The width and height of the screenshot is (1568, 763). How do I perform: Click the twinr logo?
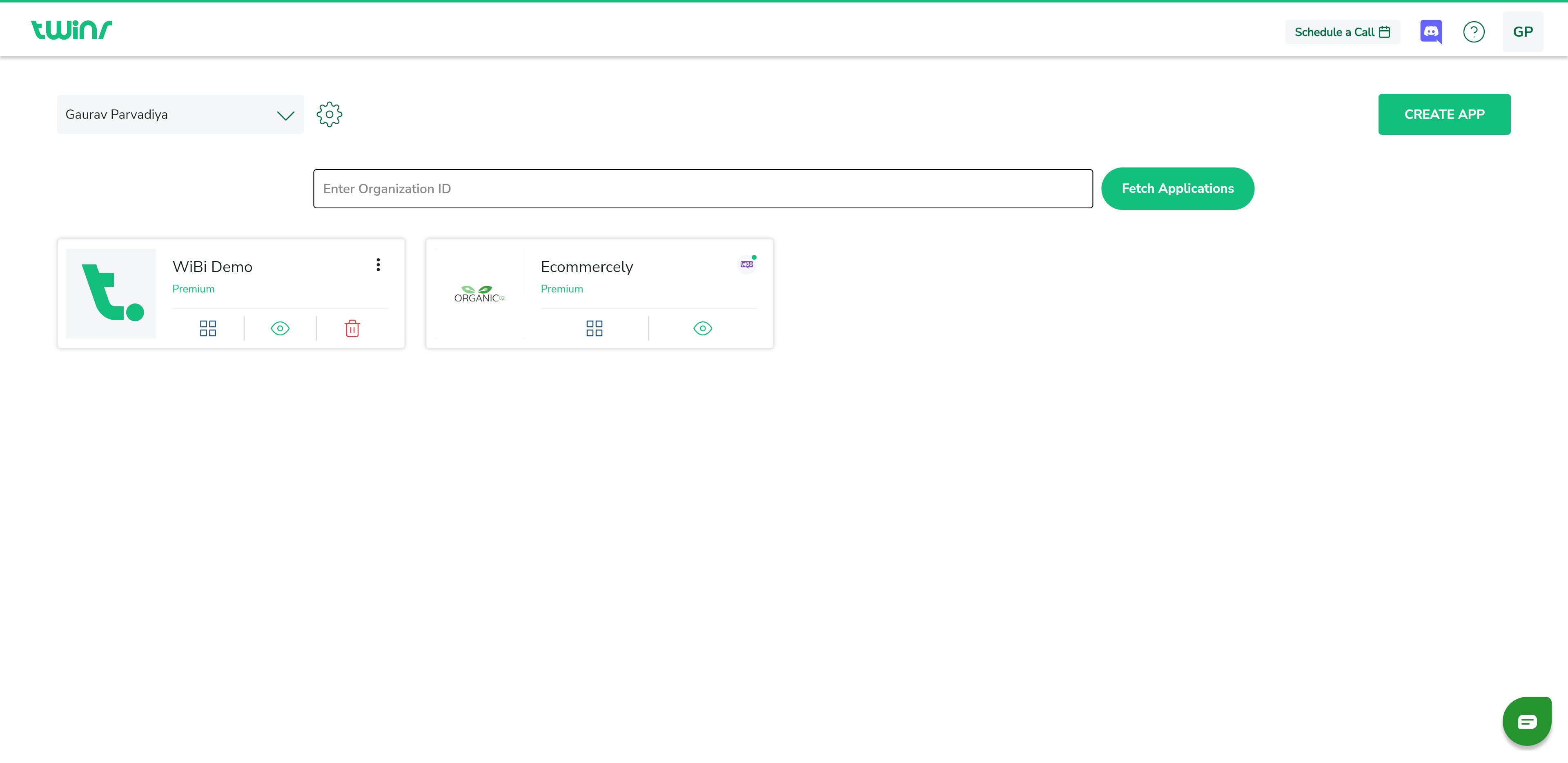click(71, 30)
